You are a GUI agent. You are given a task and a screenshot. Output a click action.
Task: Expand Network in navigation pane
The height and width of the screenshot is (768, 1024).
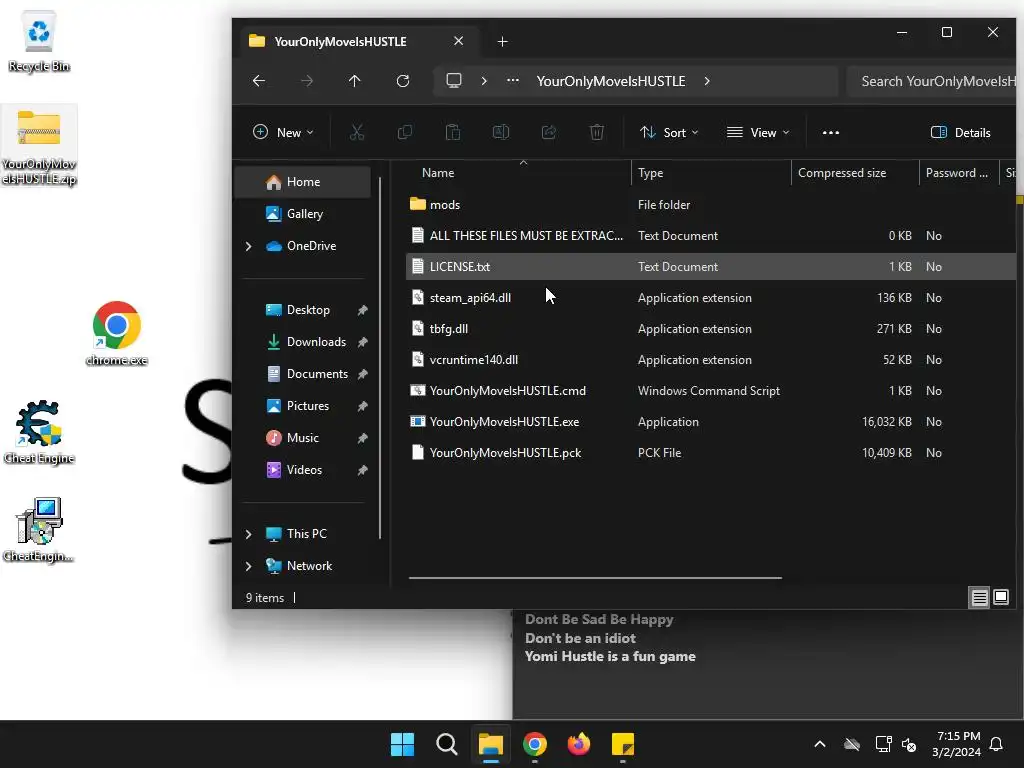[248, 566]
